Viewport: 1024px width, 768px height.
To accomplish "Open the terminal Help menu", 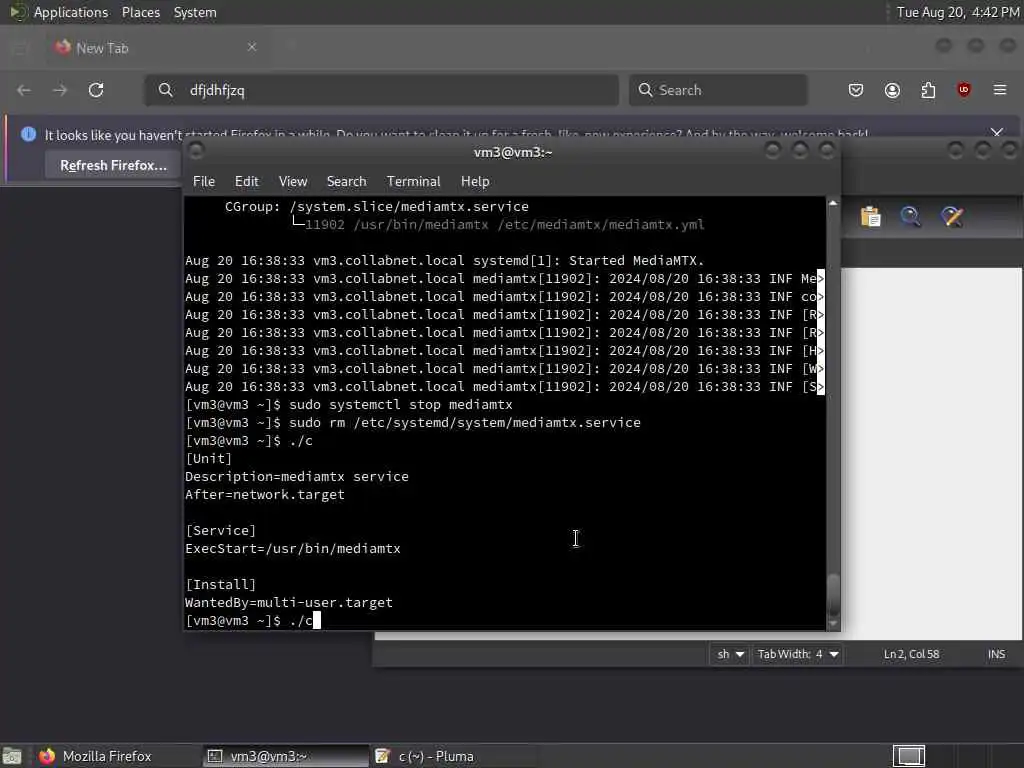I will tap(475, 182).
